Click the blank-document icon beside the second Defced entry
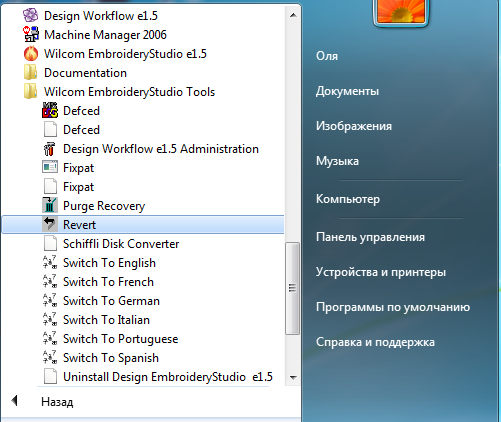Viewport: 501px width, 422px height. tap(50, 129)
